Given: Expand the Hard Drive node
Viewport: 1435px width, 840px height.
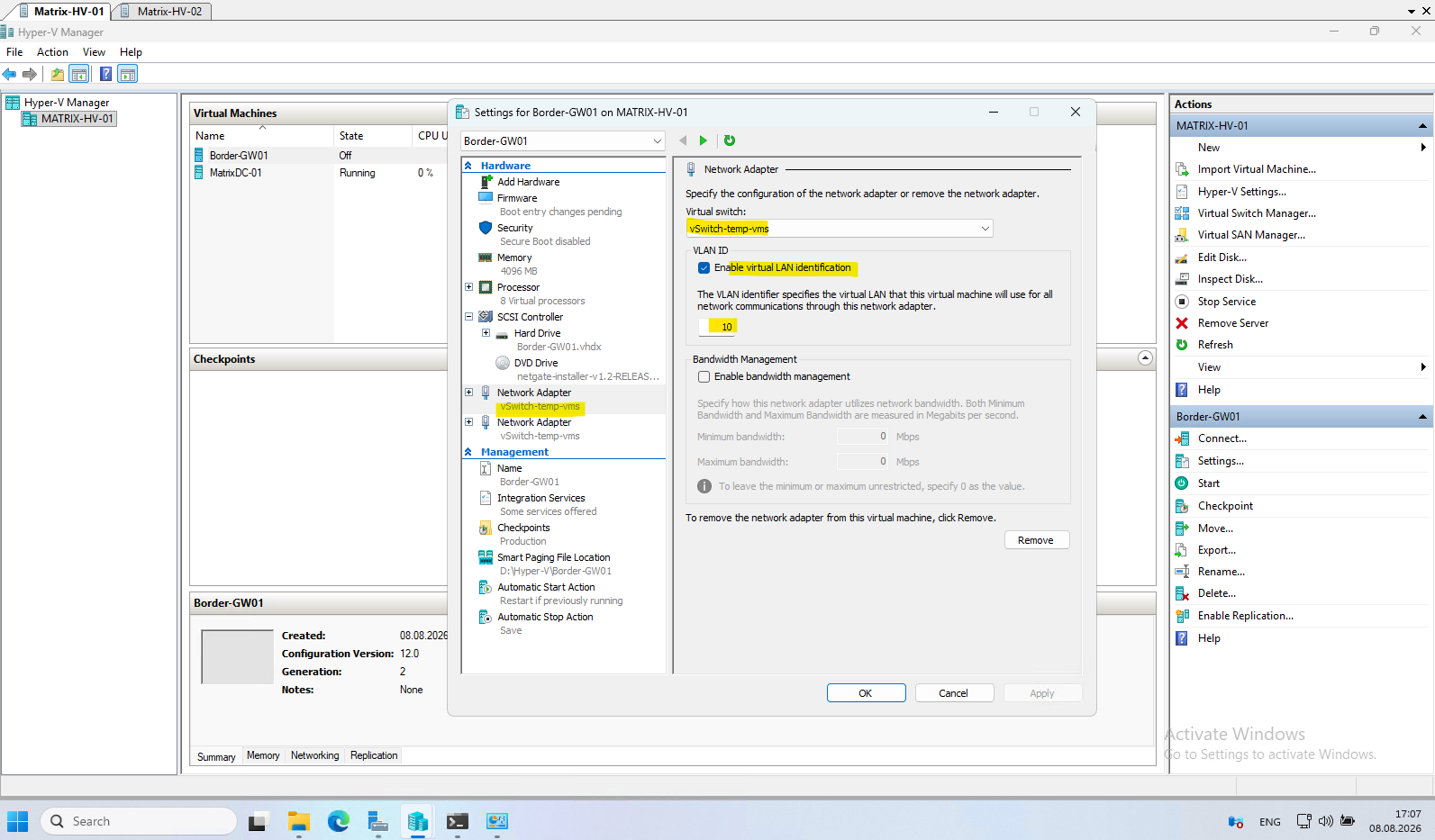Looking at the screenshot, I should 486,333.
